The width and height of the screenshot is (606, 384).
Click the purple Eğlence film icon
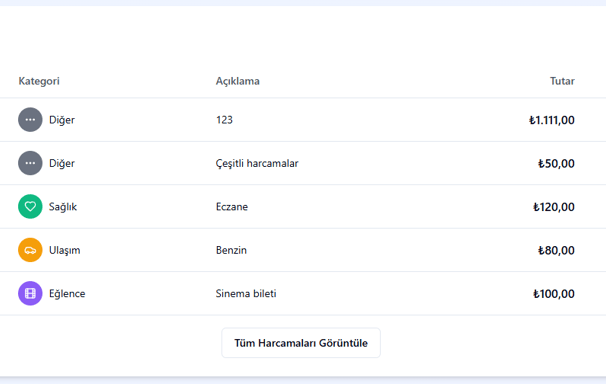[x=30, y=293]
